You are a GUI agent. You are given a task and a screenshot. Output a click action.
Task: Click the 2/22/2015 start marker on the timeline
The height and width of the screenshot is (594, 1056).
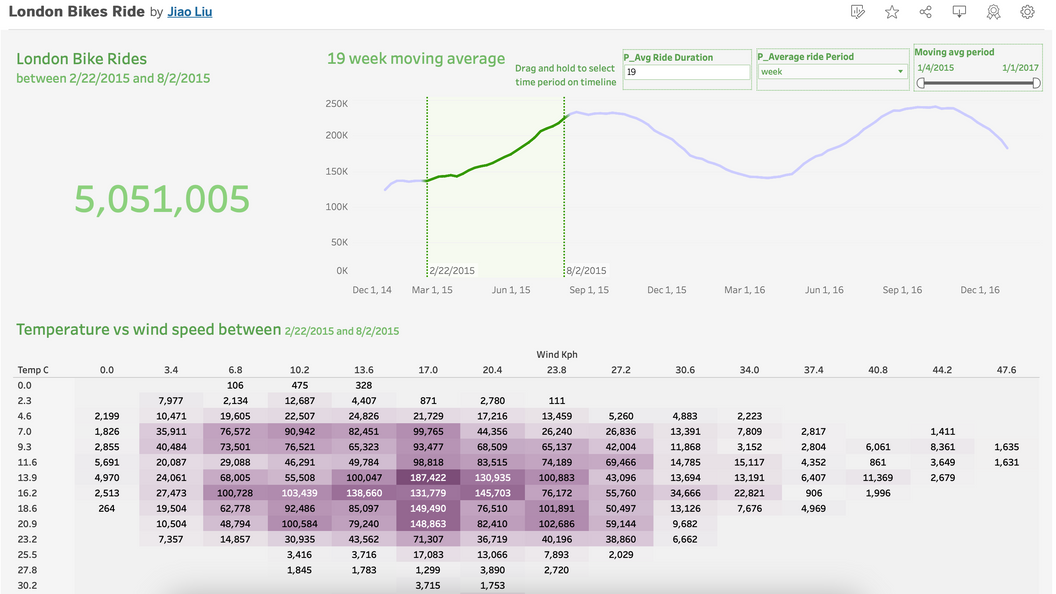click(427, 187)
